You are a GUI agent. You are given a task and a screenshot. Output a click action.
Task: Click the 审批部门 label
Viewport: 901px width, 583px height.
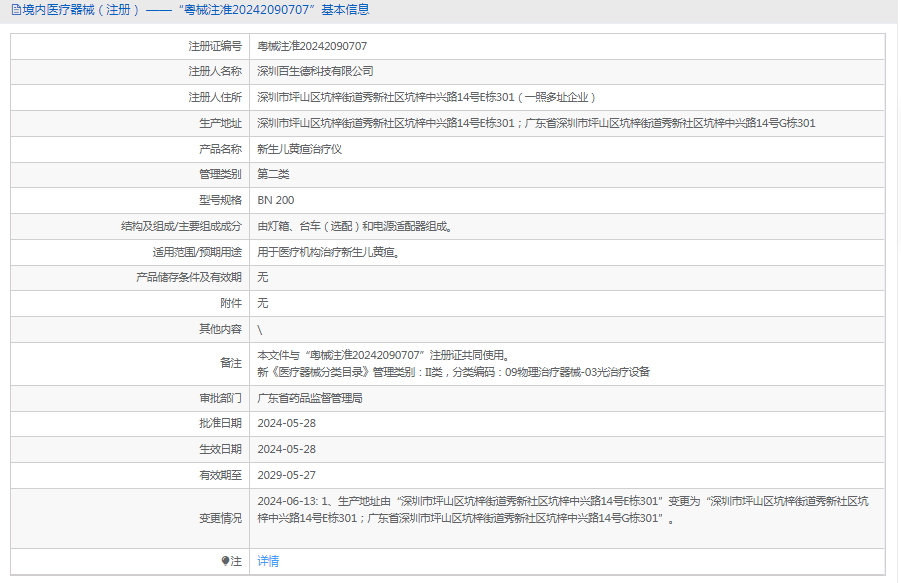pyautogui.click(x=221, y=398)
